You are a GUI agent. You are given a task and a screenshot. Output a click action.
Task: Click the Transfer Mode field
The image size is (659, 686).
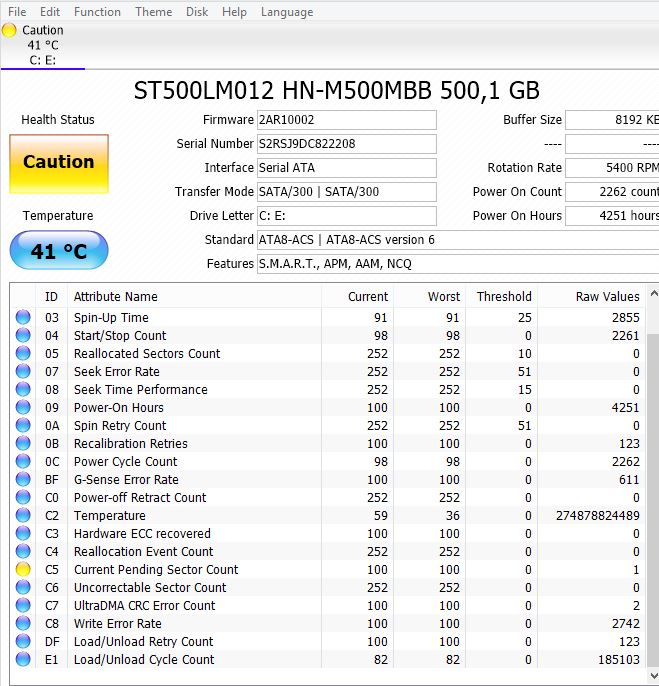click(347, 192)
